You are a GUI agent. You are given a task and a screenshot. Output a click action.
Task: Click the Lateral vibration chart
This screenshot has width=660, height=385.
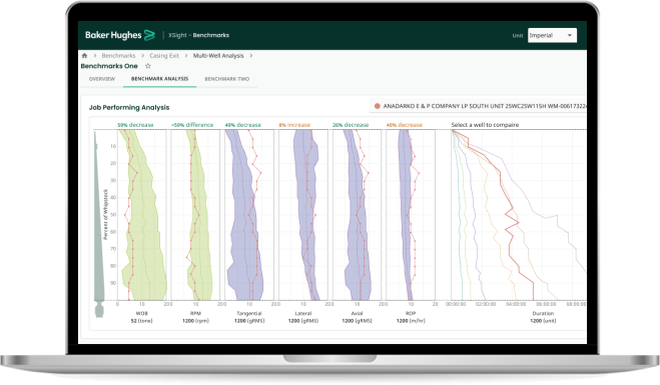tap(303, 215)
